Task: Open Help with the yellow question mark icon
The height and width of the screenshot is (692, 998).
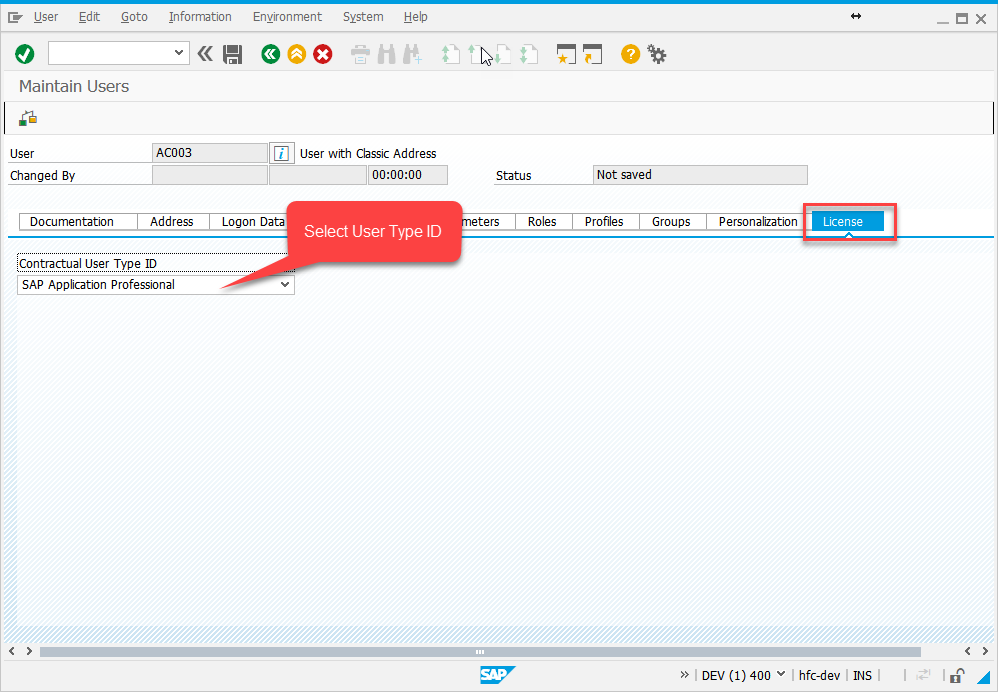Action: [630, 54]
